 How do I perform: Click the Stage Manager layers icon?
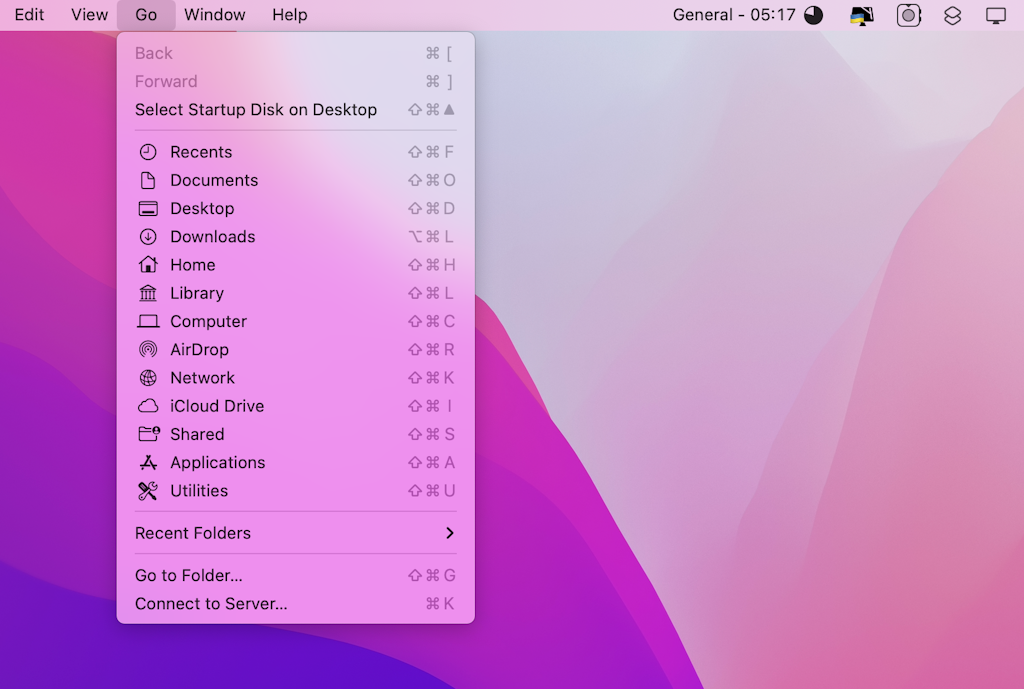click(951, 15)
